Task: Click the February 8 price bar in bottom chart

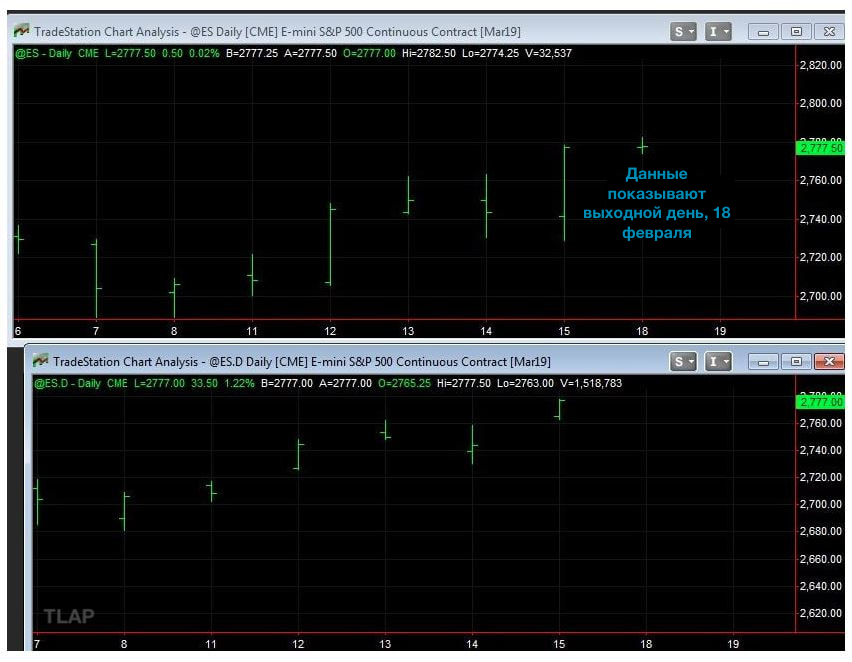Action: click(x=124, y=511)
